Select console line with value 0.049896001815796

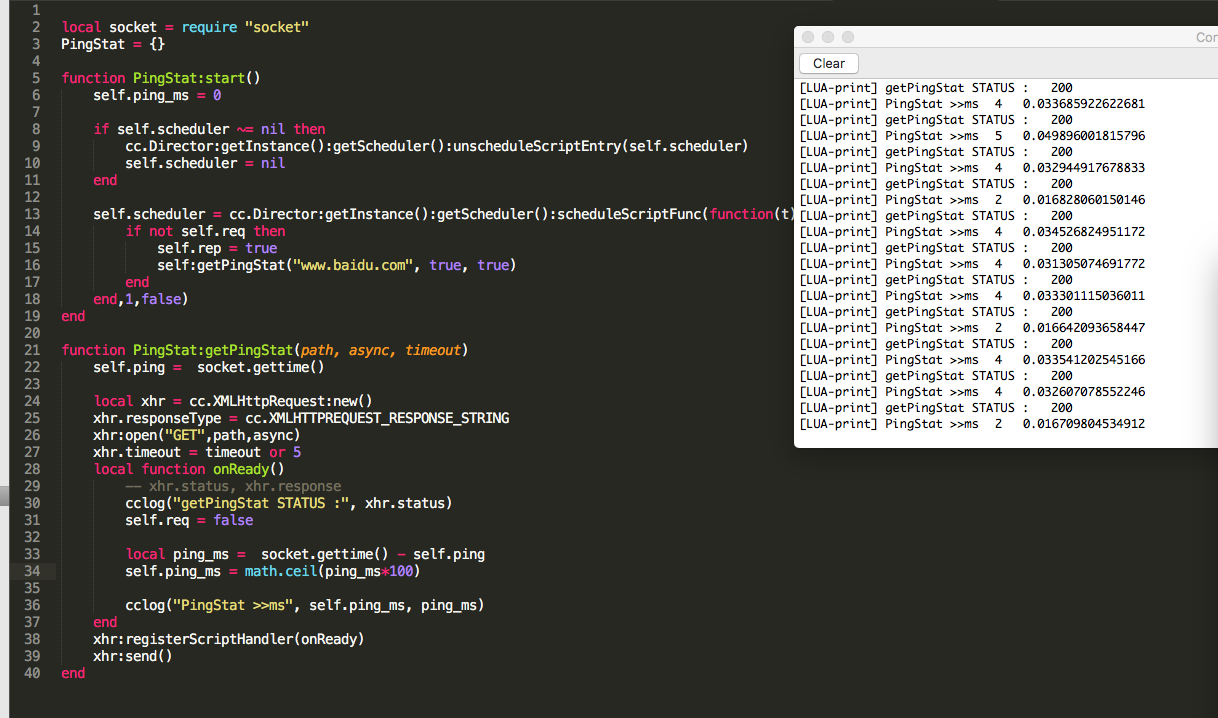(x=972, y=136)
